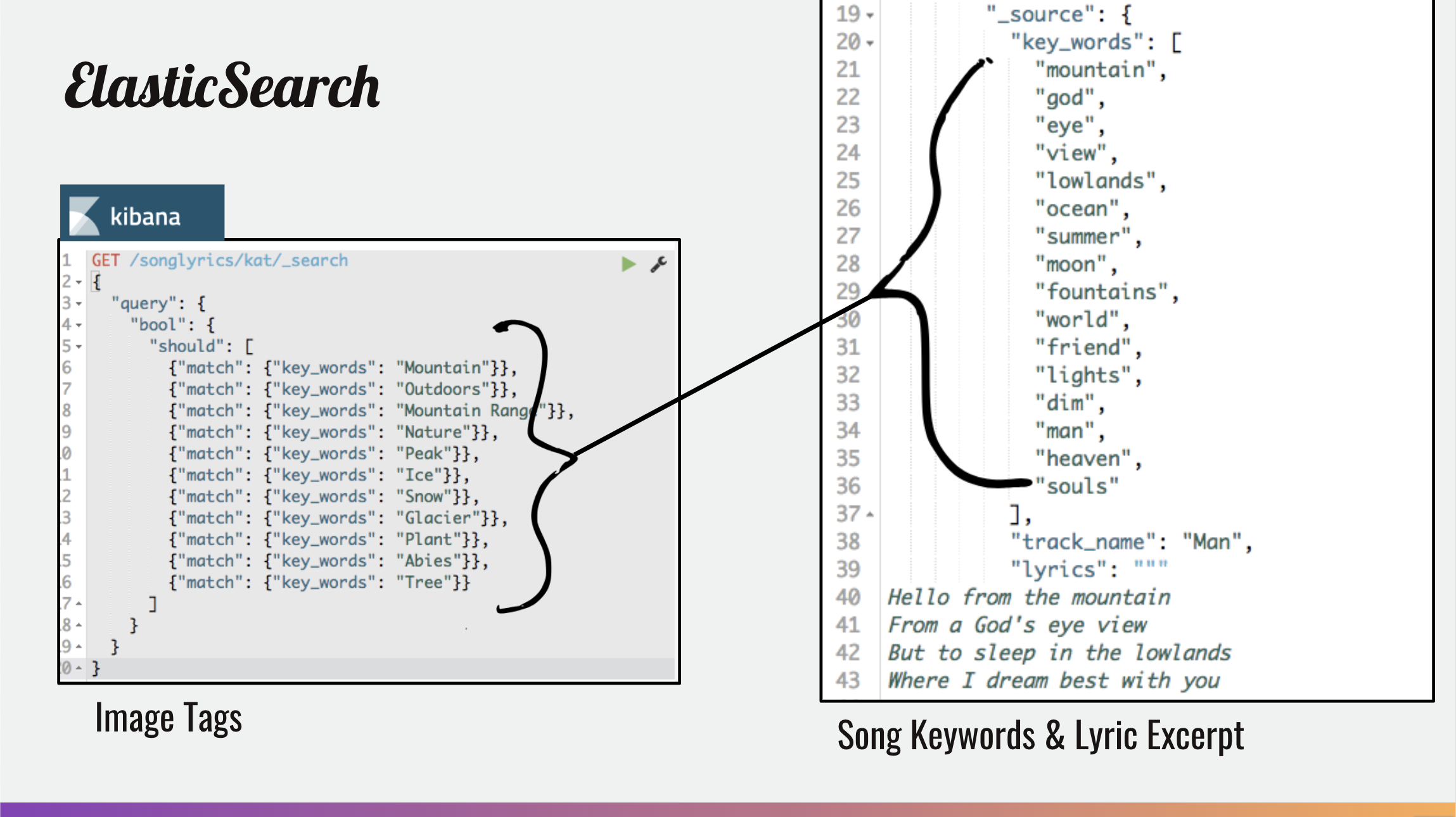The image size is (1456, 817).
Task: Collapse the "should" array fold arrow
Action: (x=79, y=347)
